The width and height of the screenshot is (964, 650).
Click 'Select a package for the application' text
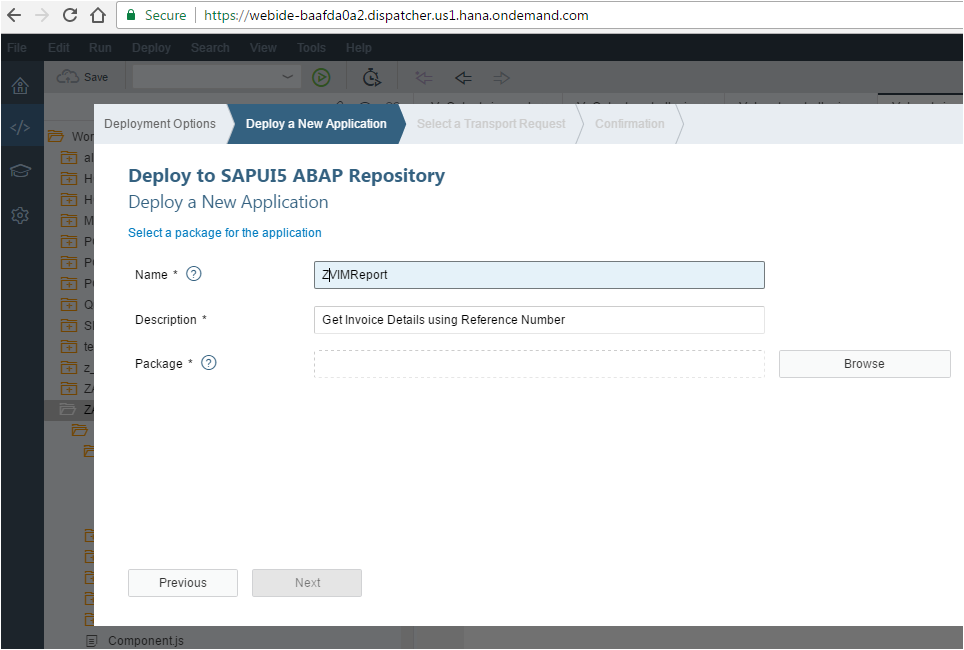(224, 232)
